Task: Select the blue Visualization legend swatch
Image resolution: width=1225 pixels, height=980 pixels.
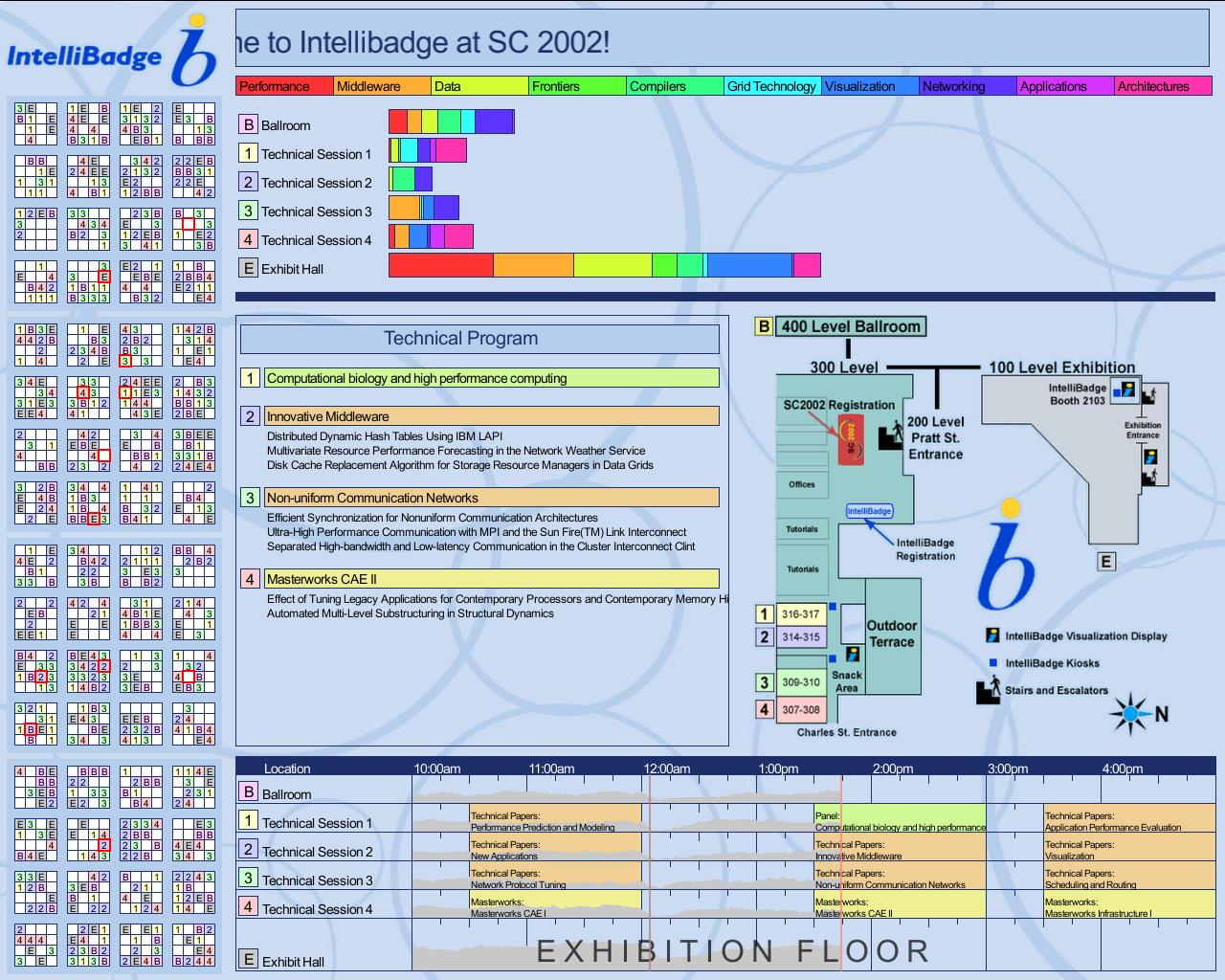Action: click(x=870, y=86)
